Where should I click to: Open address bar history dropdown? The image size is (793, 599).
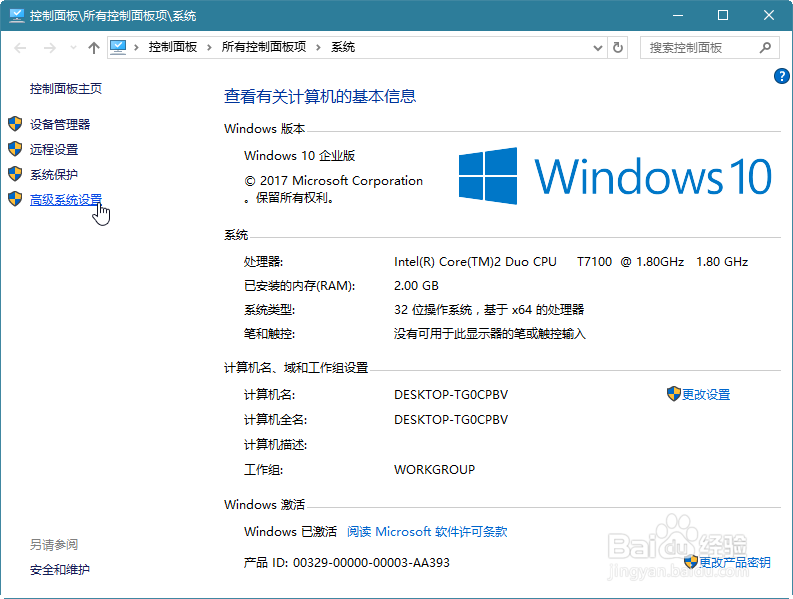598,48
